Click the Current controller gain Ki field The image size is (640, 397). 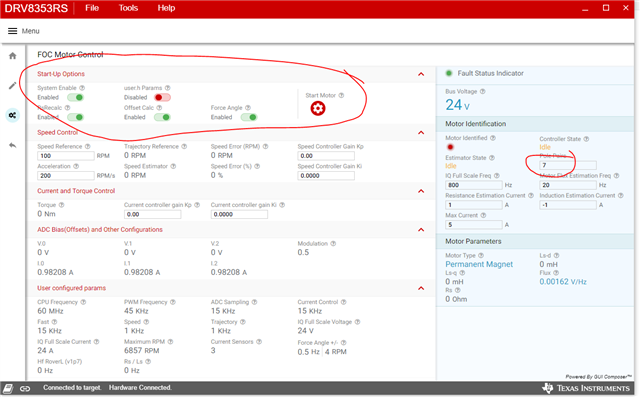239,215
